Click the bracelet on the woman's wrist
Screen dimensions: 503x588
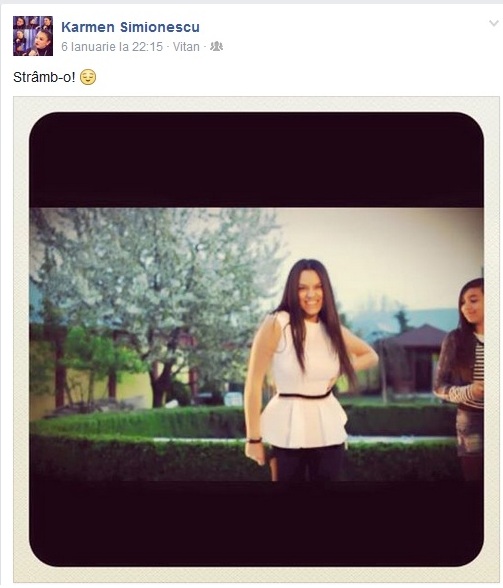click(x=254, y=440)
